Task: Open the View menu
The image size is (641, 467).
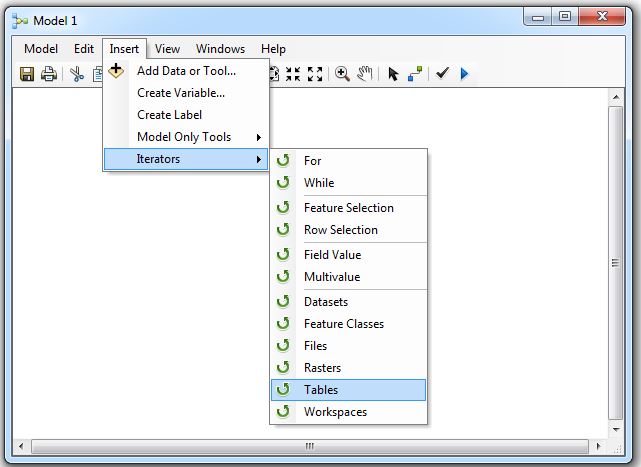Action: (x=167, y=49)
